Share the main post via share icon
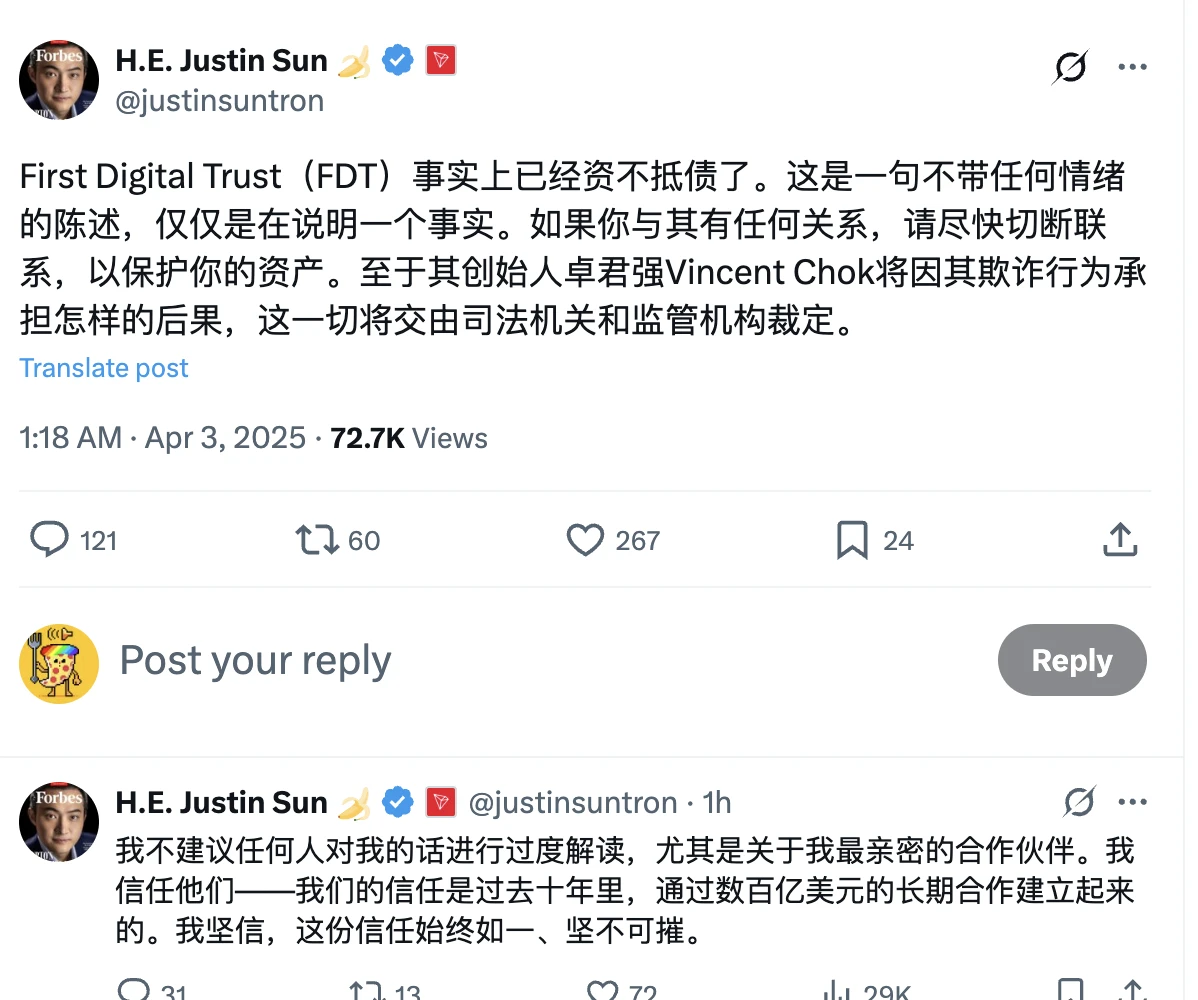The height and width of the screenshot is (1000, 1198). pos(1120,540)
